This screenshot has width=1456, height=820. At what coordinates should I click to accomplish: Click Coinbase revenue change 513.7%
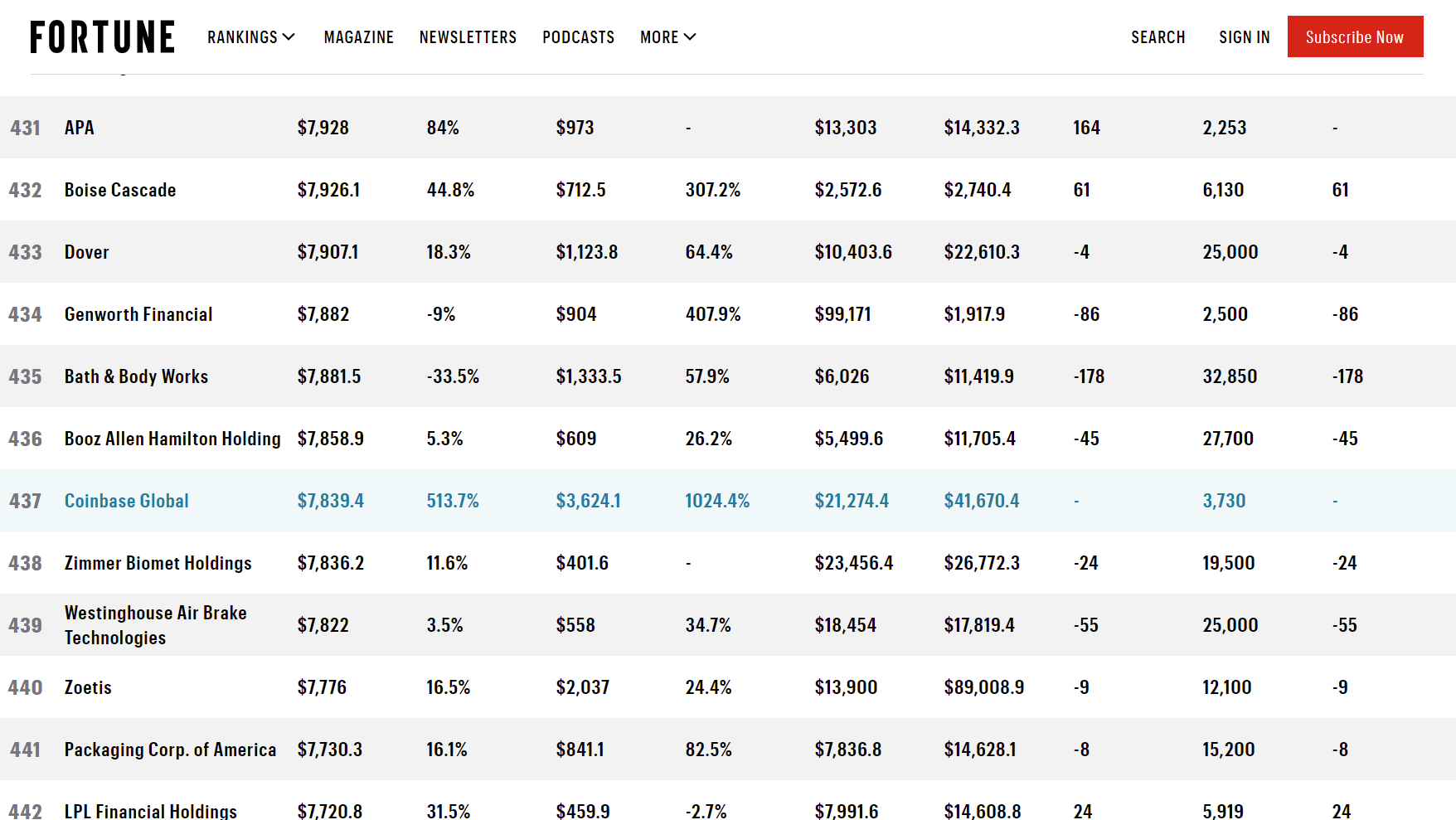tap(453, 501)
